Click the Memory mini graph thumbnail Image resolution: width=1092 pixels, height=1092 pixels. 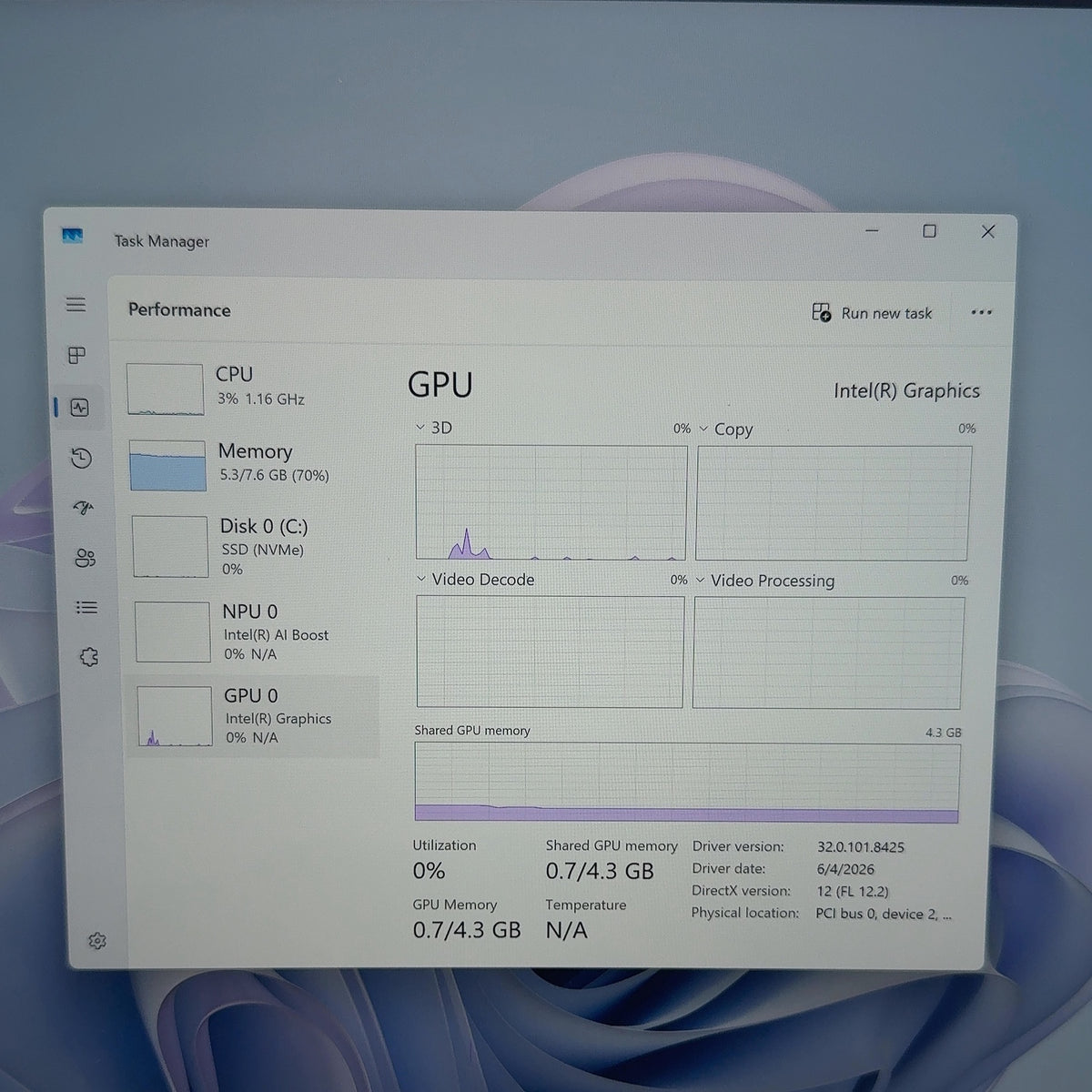[x=167, y=466]
